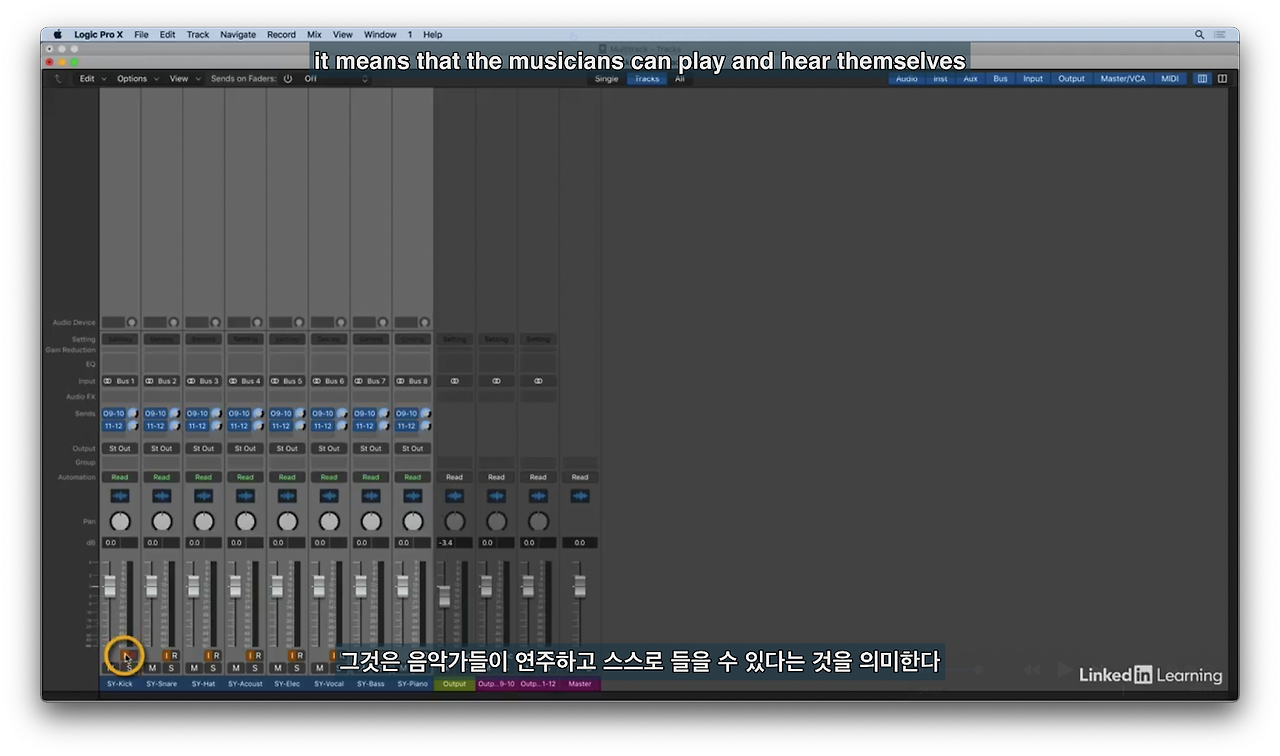Open the Sends on Faders Off dropdown
This screenshot has width=1280, height=756.
(335, 79)
